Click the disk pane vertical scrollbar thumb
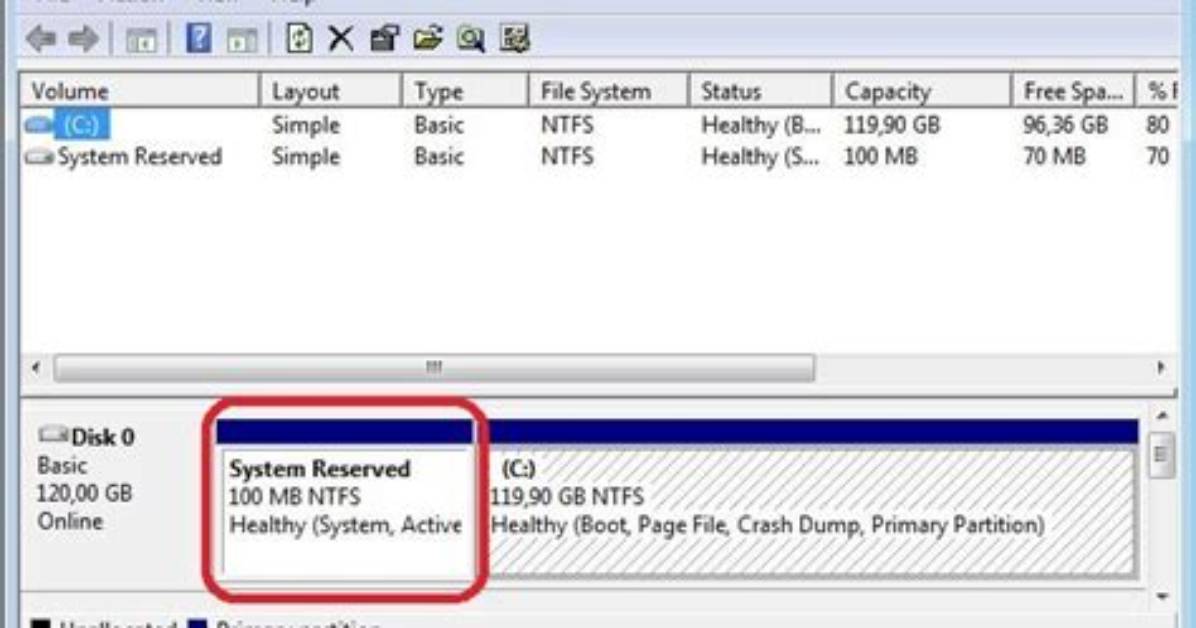Viewport: 1196px width, 628px height. tap(1162, 455)
